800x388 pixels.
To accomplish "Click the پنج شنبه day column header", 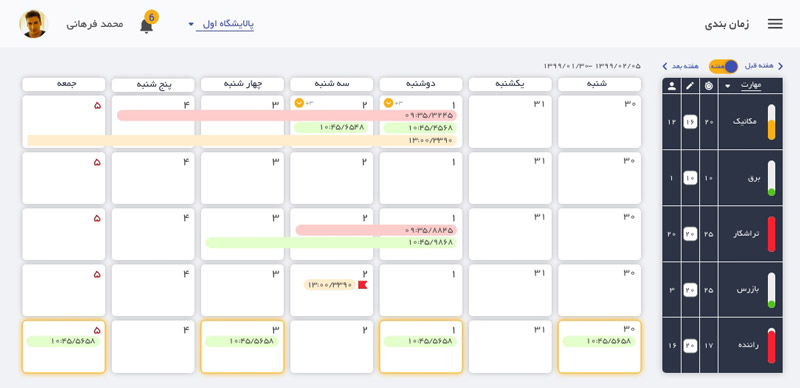I will click(153, 85).
